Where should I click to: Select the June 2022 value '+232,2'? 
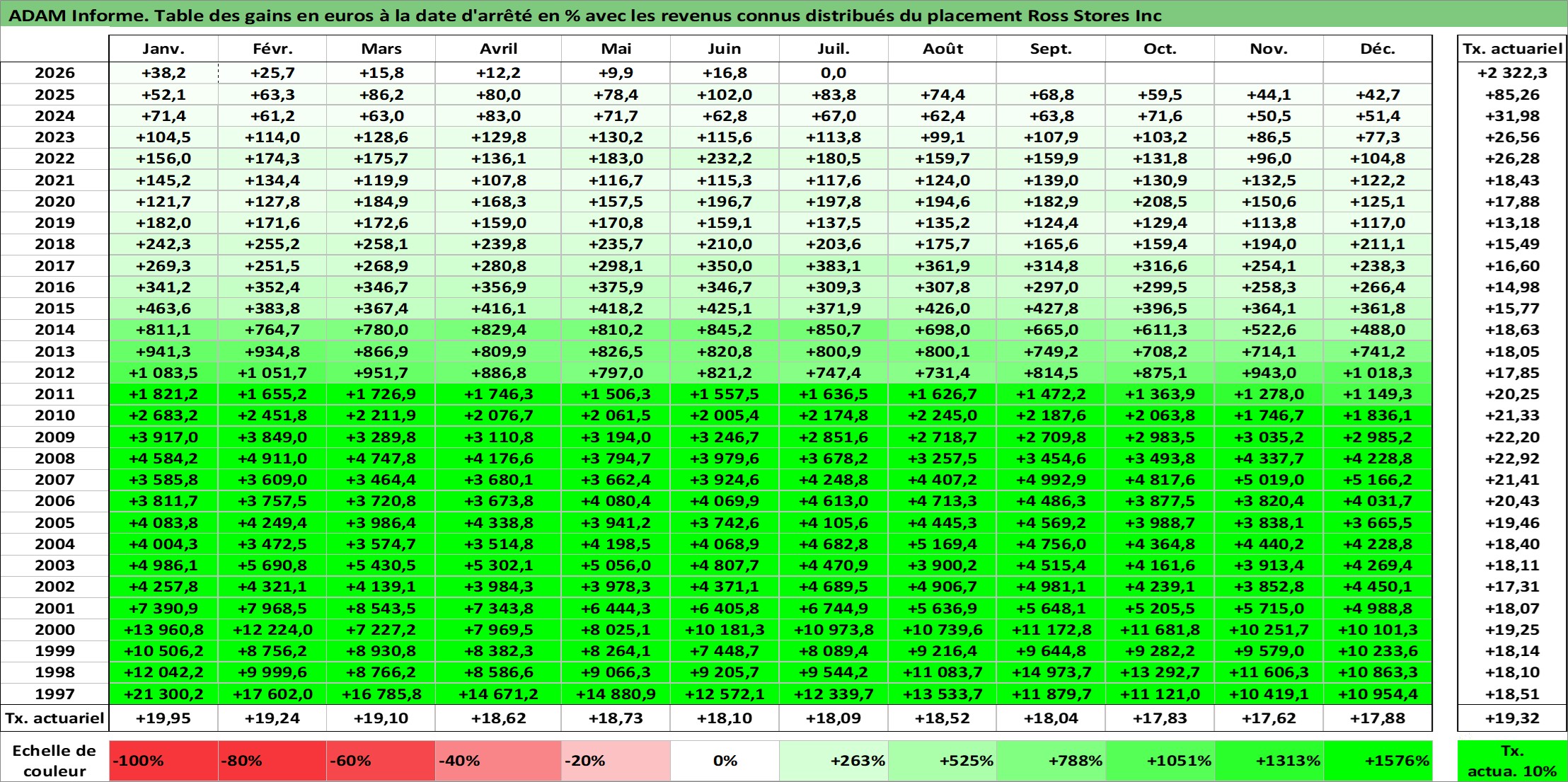point(725,159)
